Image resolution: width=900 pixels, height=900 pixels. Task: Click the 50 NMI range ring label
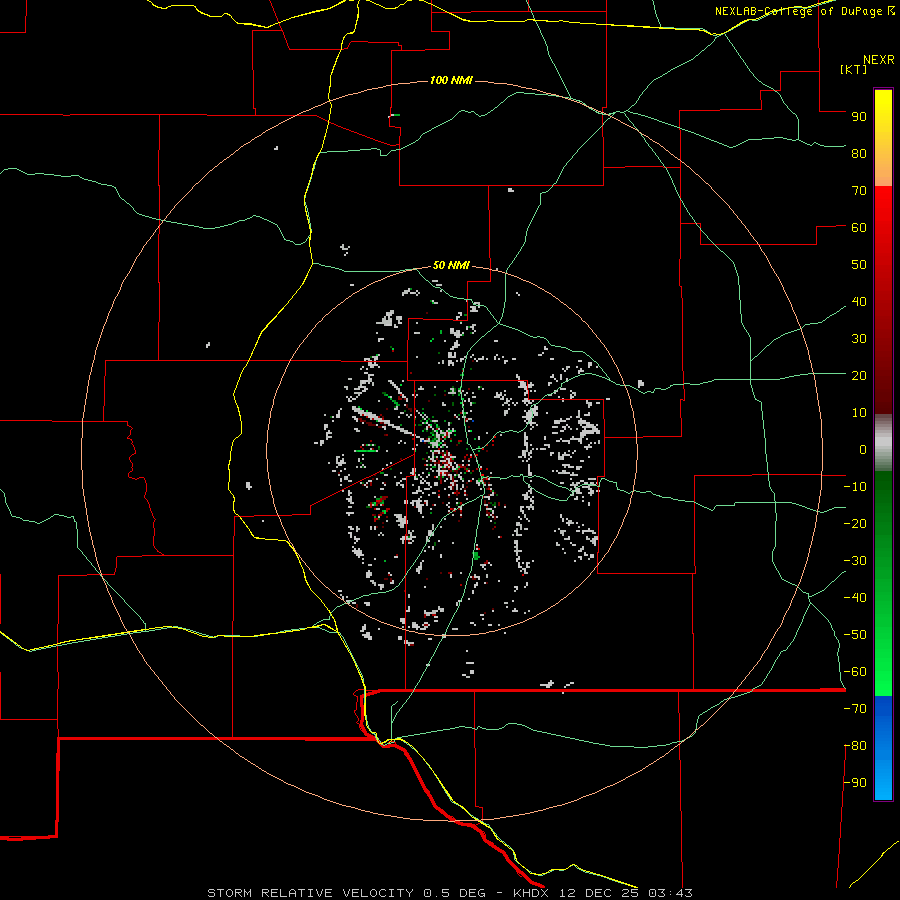click(x=451, y=265)
